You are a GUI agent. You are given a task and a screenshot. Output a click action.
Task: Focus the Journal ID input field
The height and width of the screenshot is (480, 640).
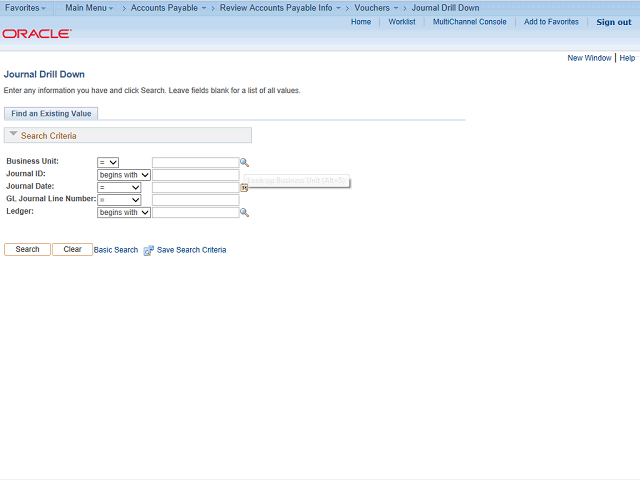tap(196, 175)
